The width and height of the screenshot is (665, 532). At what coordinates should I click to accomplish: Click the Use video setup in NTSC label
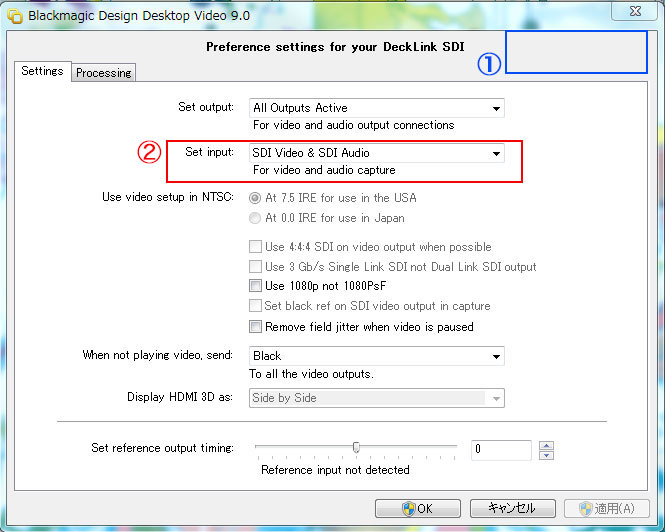coord(168,197)
